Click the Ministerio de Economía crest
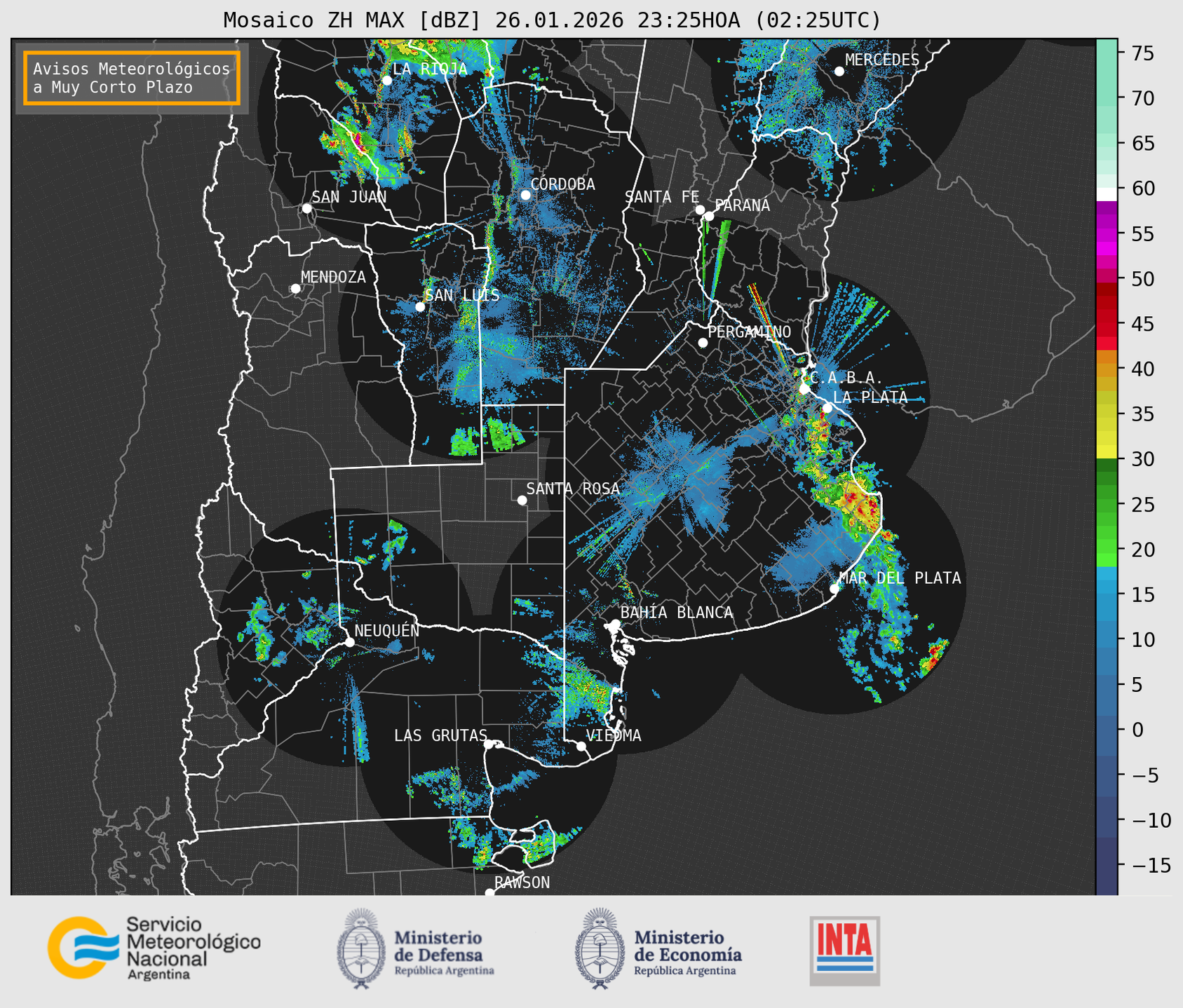The image size is (1183, 1008). (x=600, y=948)
